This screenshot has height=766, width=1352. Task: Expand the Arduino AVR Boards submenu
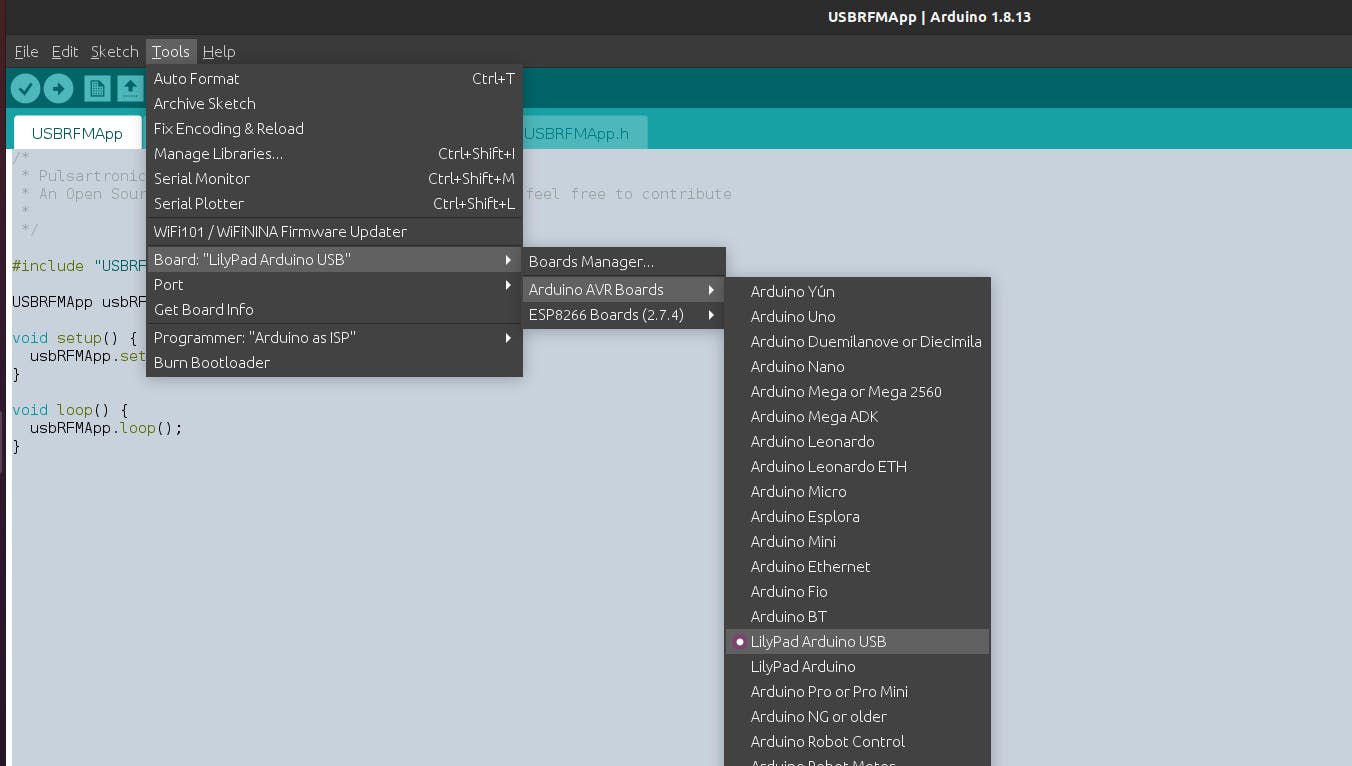[x=623, y=290]
